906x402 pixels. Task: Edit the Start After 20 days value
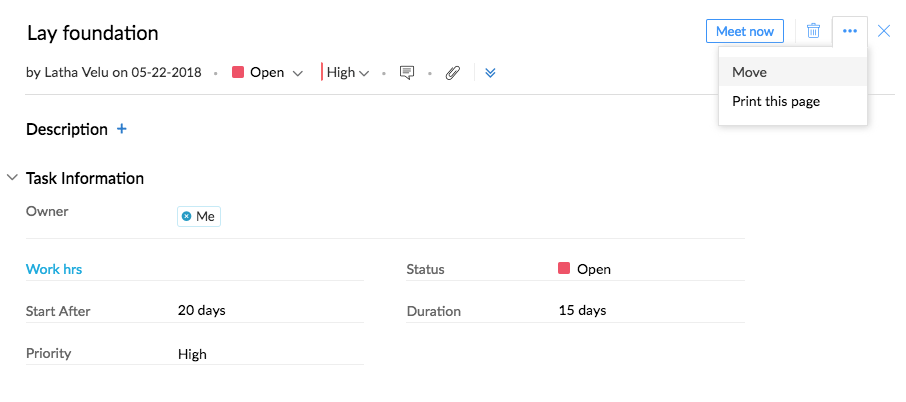click(202, 310)
